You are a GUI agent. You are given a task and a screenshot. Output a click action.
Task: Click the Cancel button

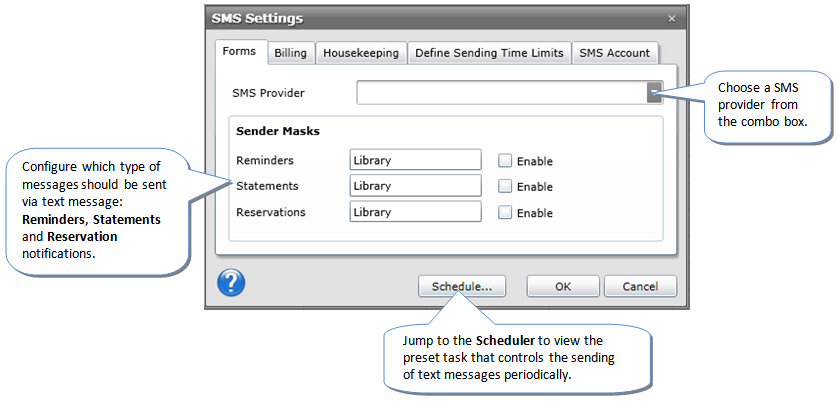pos(639,286)
